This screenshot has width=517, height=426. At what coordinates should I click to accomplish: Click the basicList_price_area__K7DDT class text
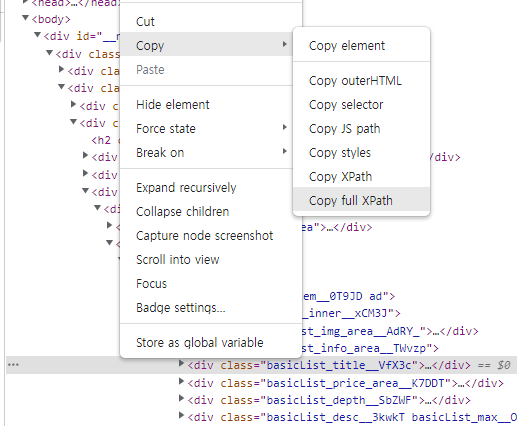point(355,383)
